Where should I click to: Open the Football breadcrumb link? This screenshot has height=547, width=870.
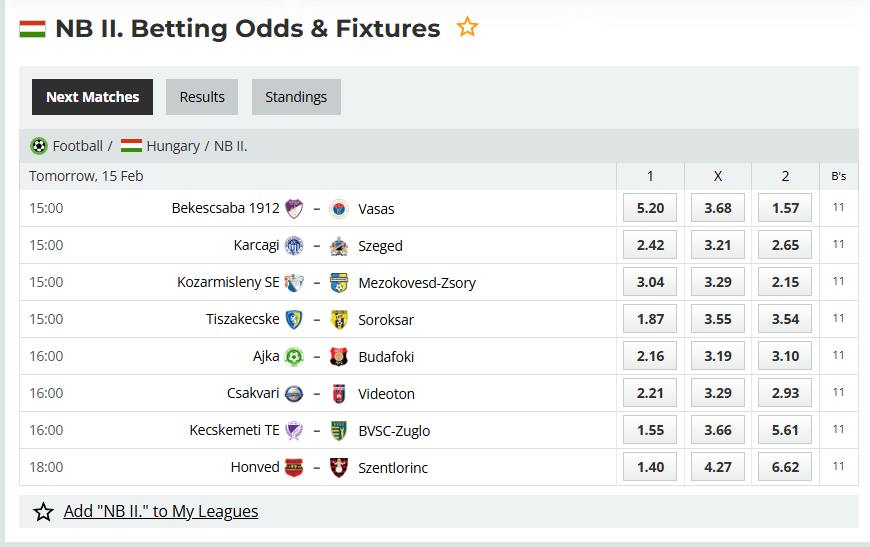(78, 146)
